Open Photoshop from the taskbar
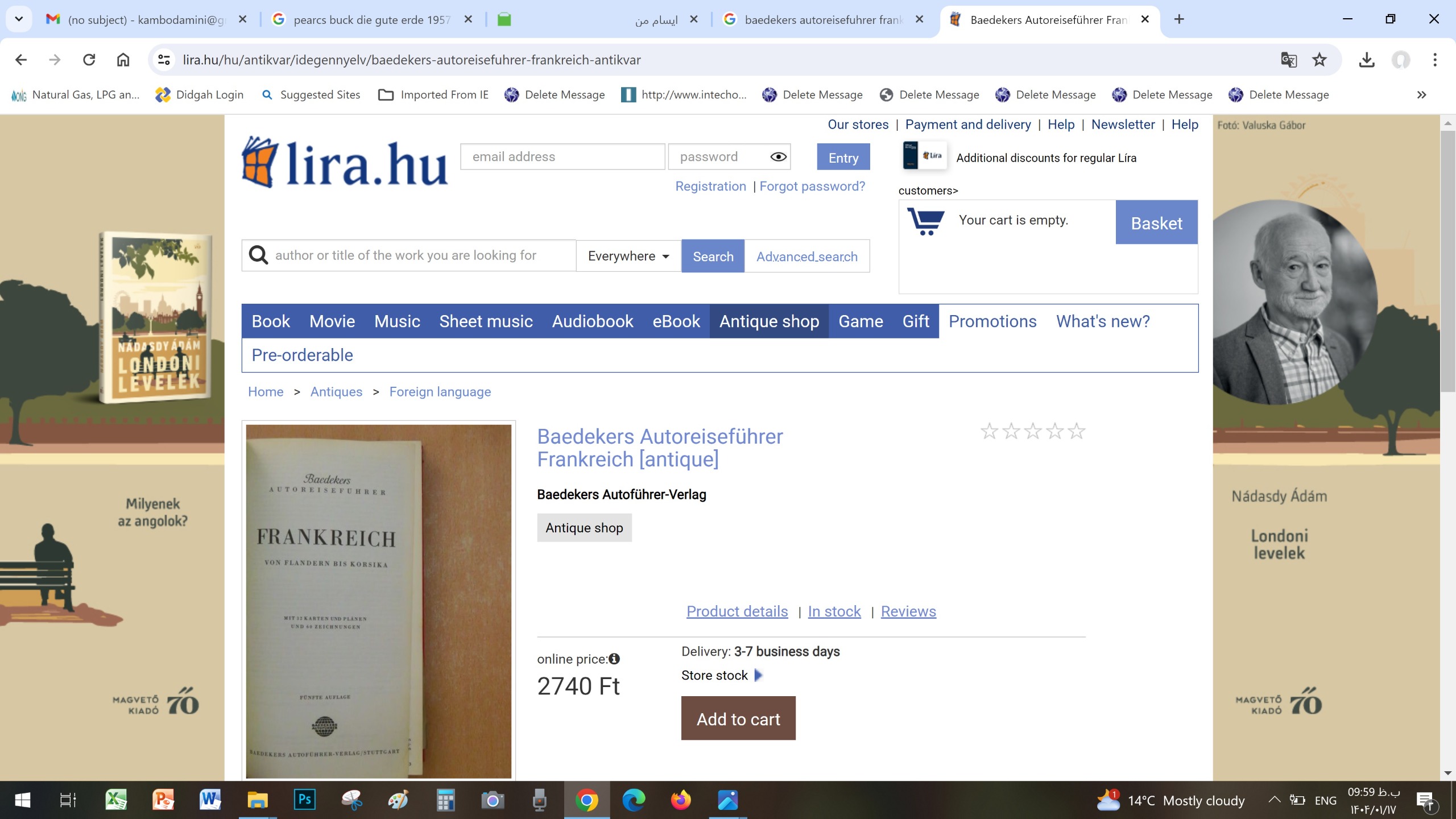Image resolution: width=1456 pixels, height=819 pixels. point(304,800)
